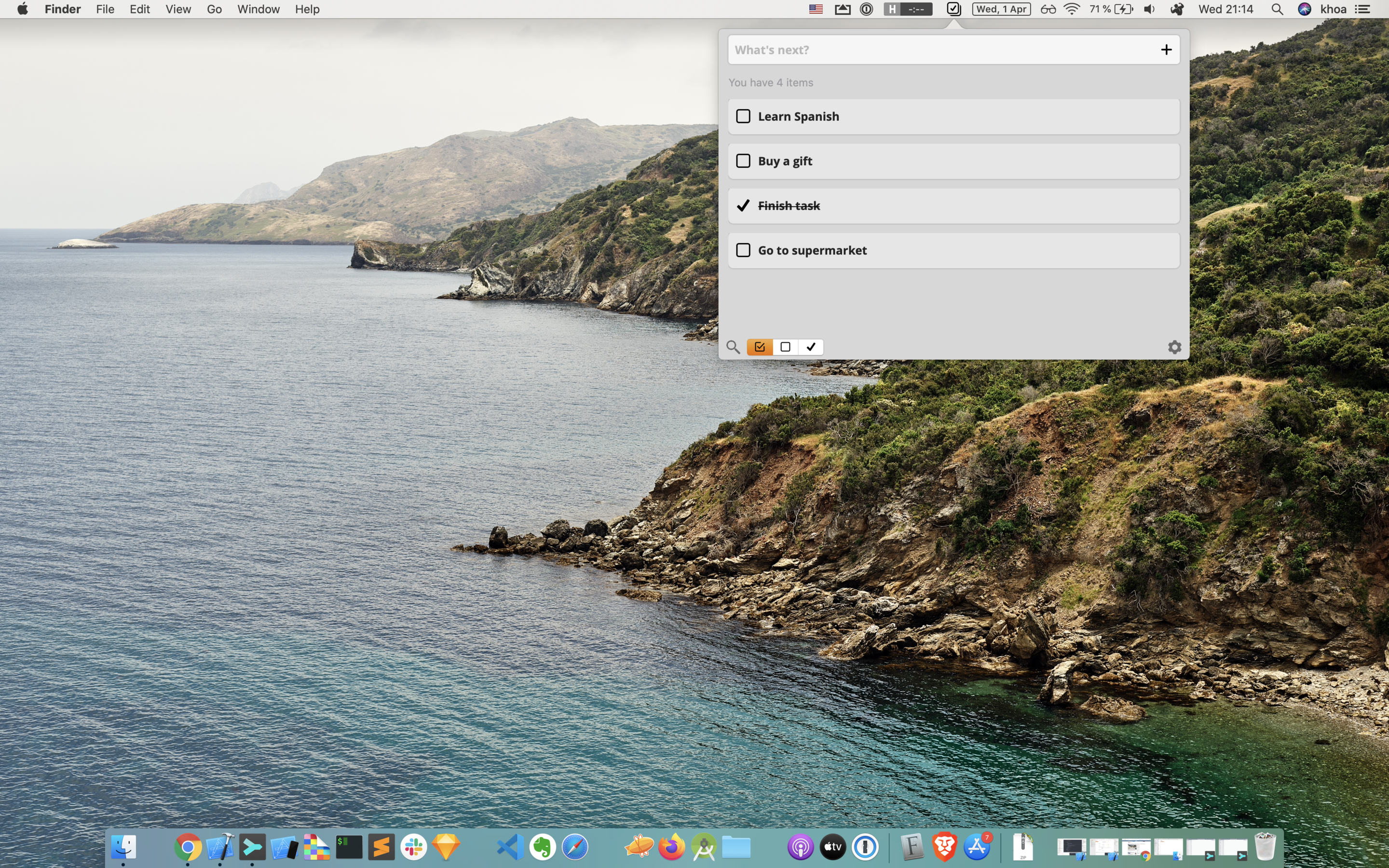Screen dimensions: 1389x868
Task: Launch Slack from the dock
Action: point(413,847)
